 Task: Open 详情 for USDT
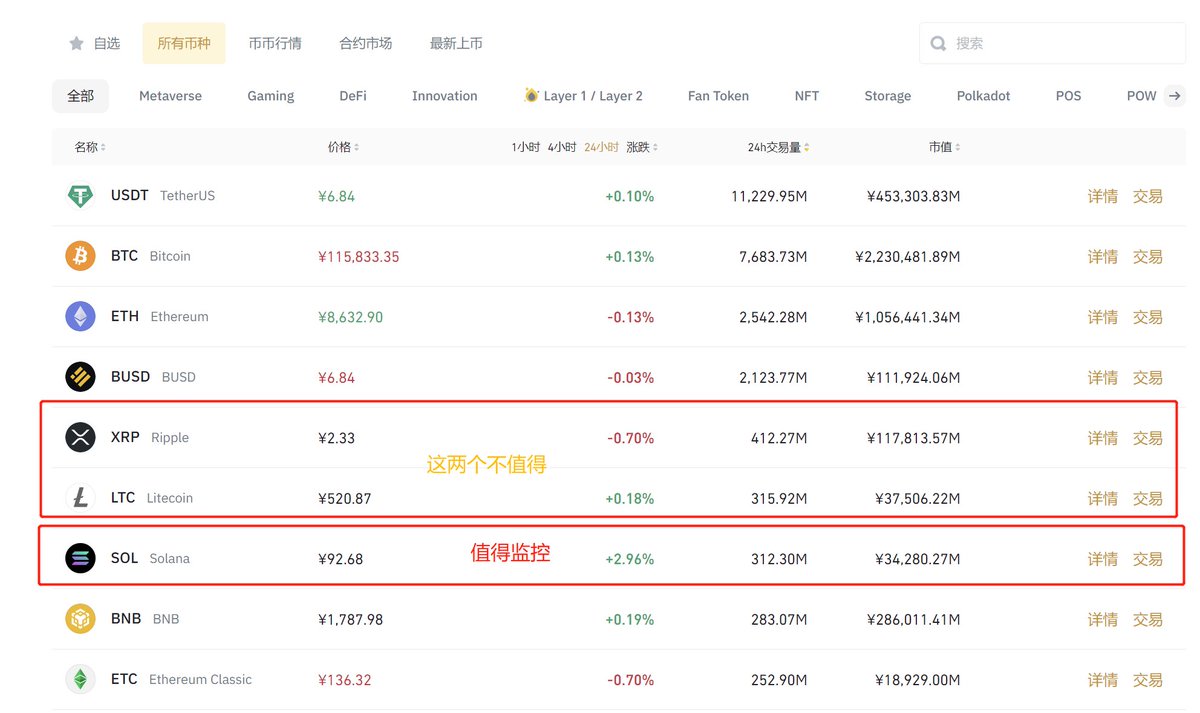(x=1103, y=196)
